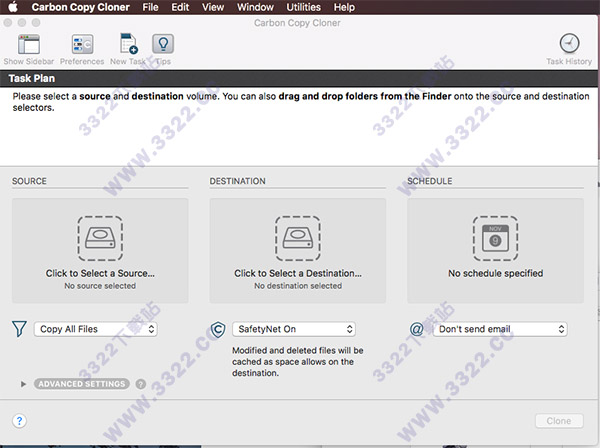Open Preferences from the toolbar

tap(82, 44)
